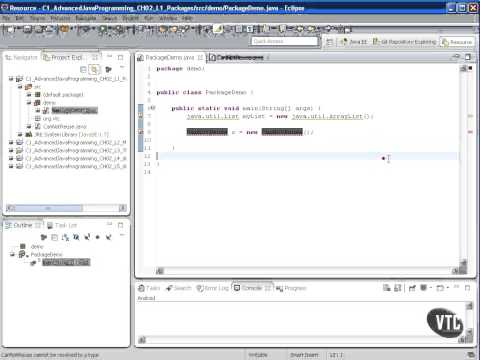
Task: Expand the CH02_L2 project node
Action: [11, 142]
